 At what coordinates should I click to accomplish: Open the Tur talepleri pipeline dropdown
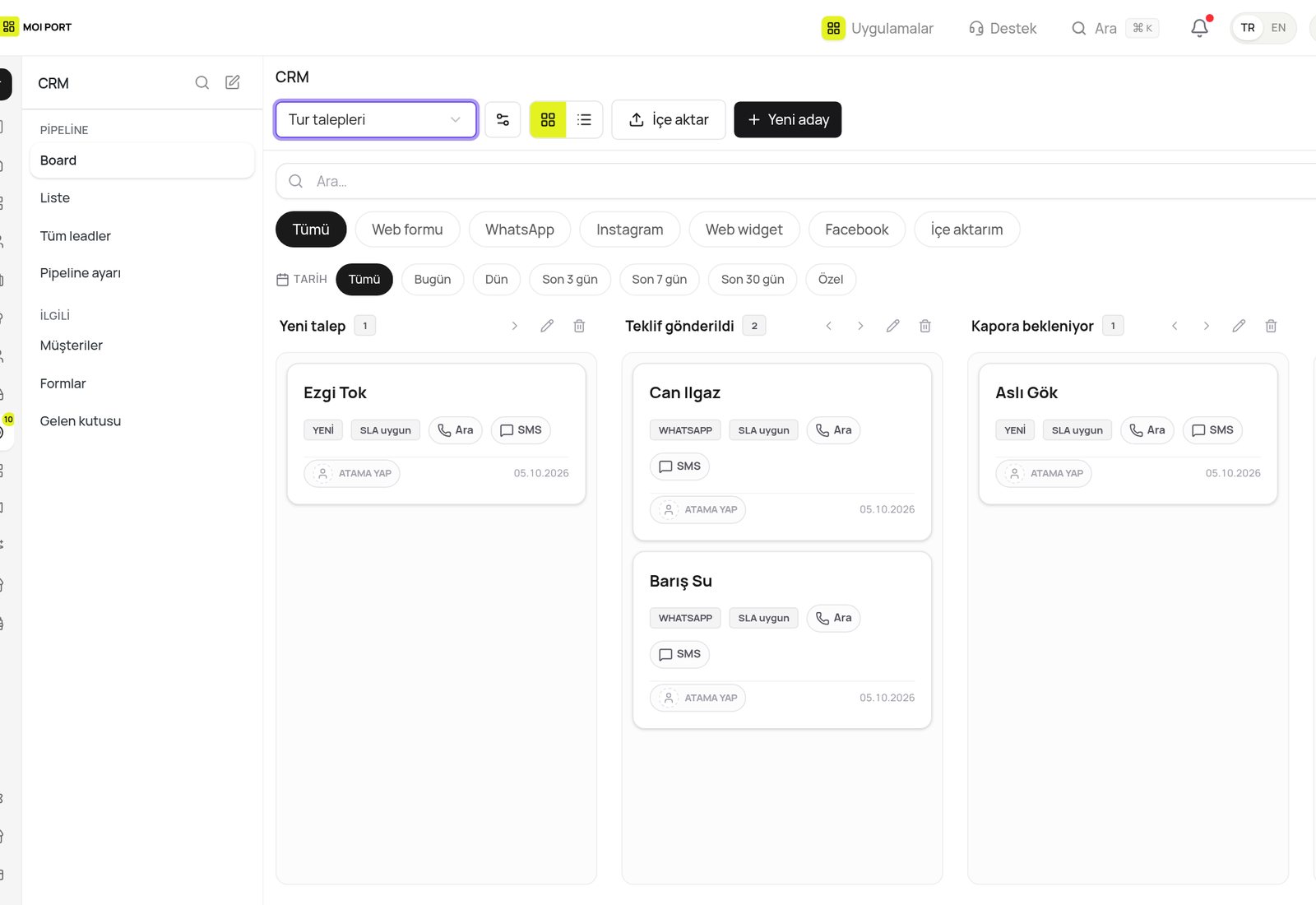coord(376,120)
